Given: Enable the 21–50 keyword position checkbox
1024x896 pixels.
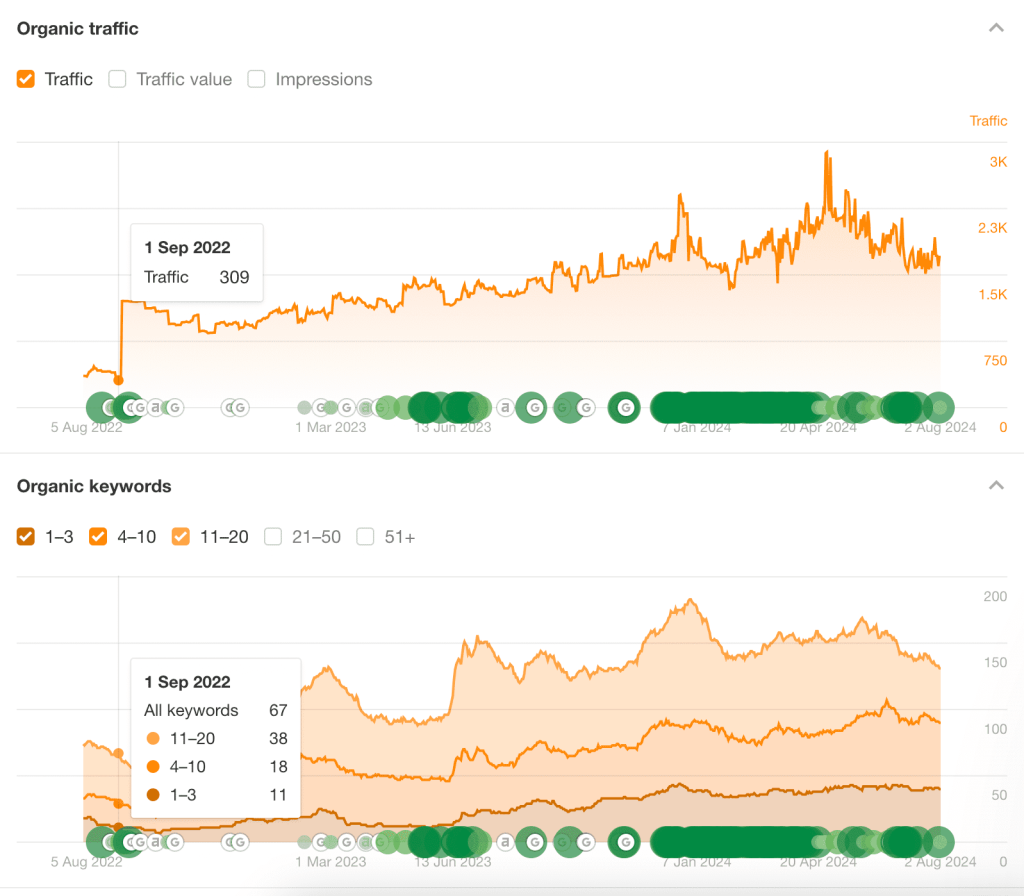Looking at the screenshot, I should coord(273,537).
